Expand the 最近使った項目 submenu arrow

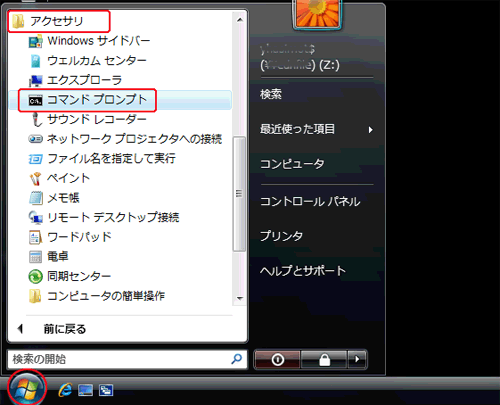[x=370, y=130]
